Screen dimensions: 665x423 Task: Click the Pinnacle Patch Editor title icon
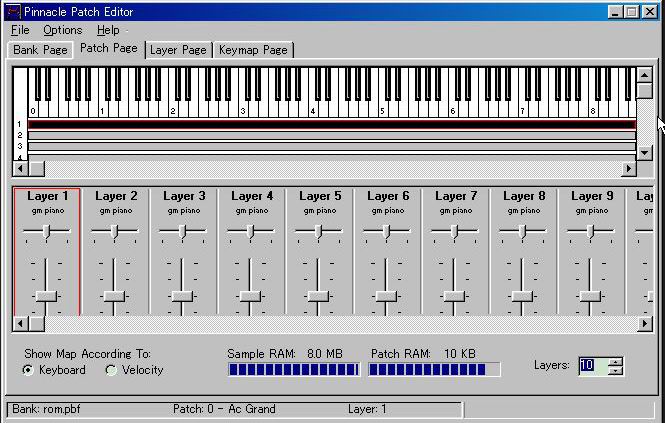[13, 11]
